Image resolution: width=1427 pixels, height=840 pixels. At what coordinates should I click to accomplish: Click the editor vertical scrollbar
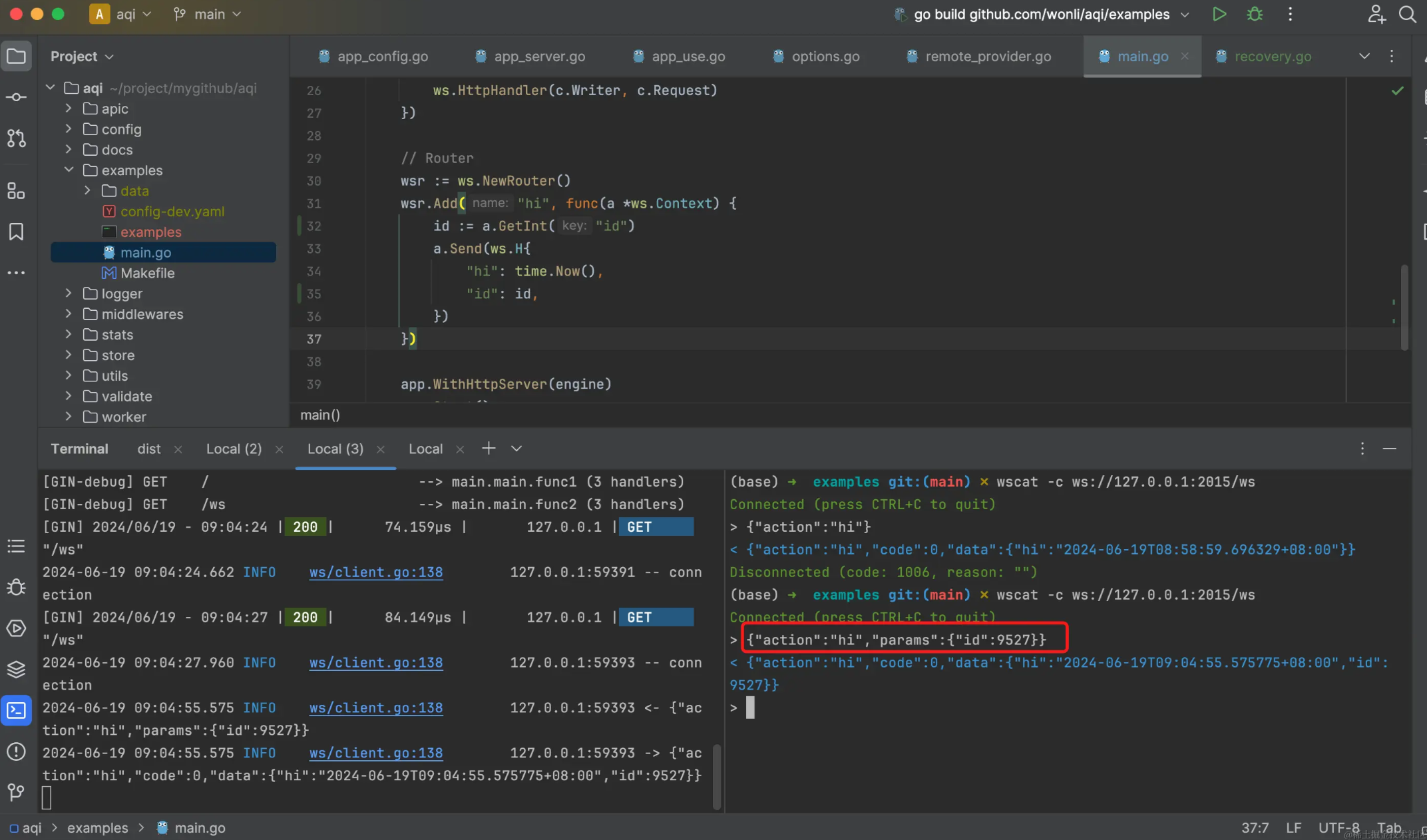coord(1404,307)
